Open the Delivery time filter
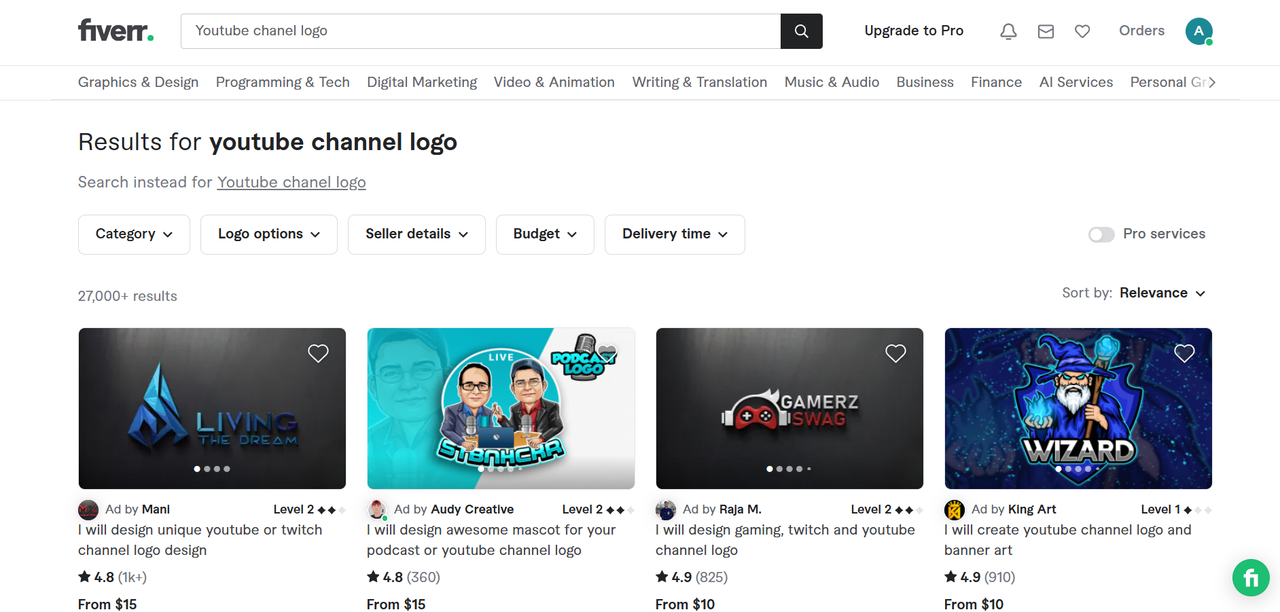 (675, 234)
